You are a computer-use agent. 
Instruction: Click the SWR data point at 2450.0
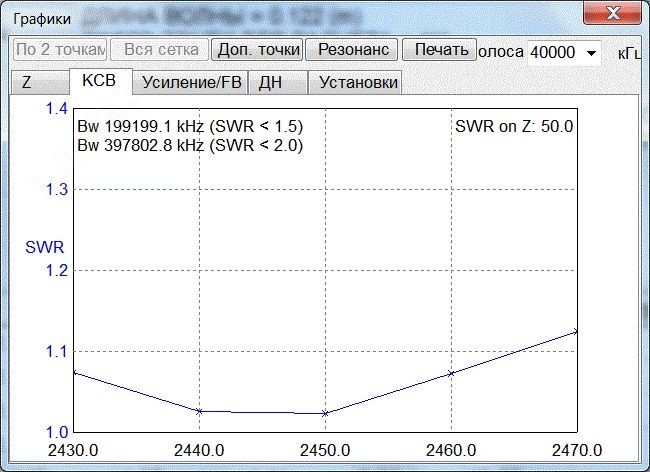coord(325,413)
